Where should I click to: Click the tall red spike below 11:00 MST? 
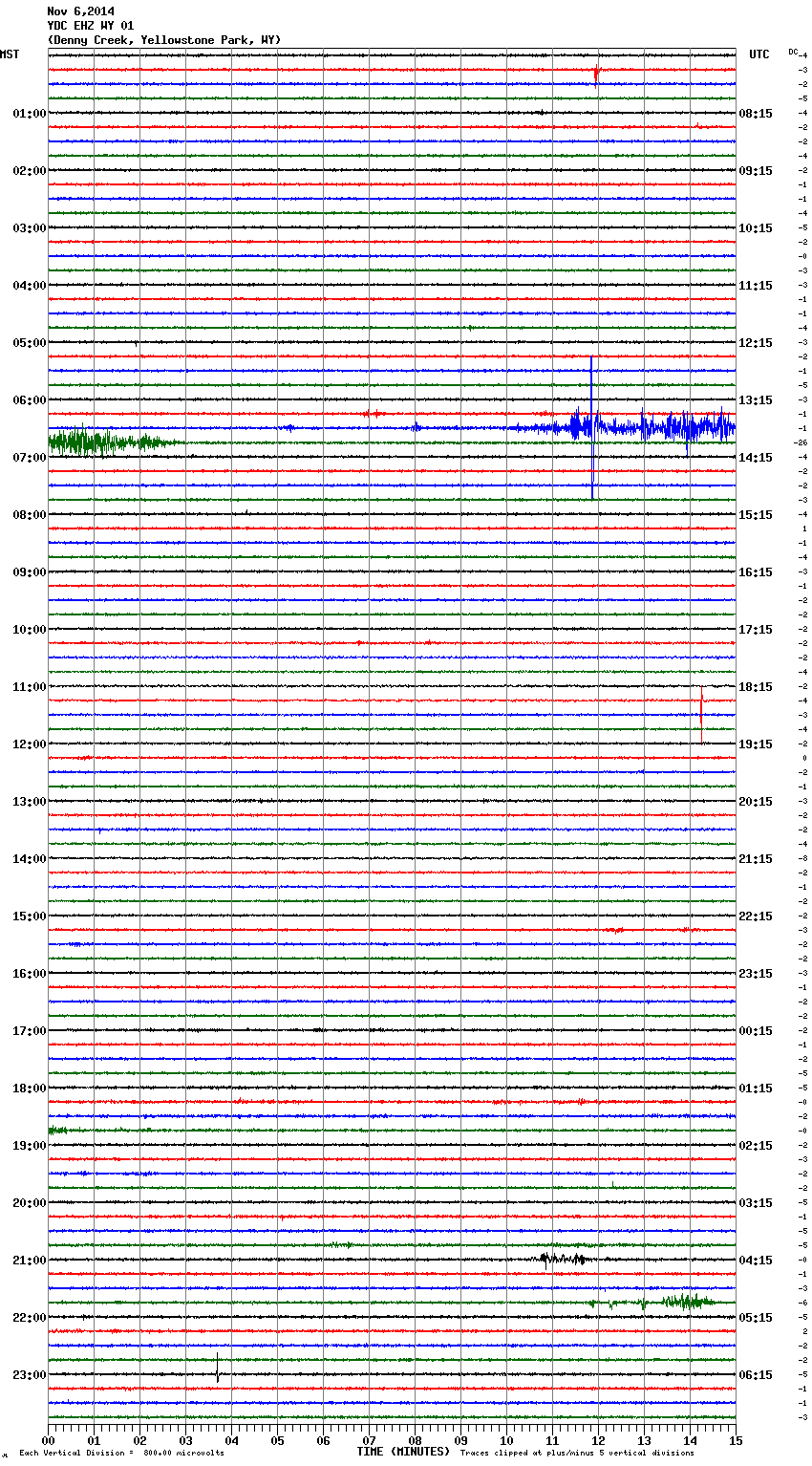click(701, 715)
